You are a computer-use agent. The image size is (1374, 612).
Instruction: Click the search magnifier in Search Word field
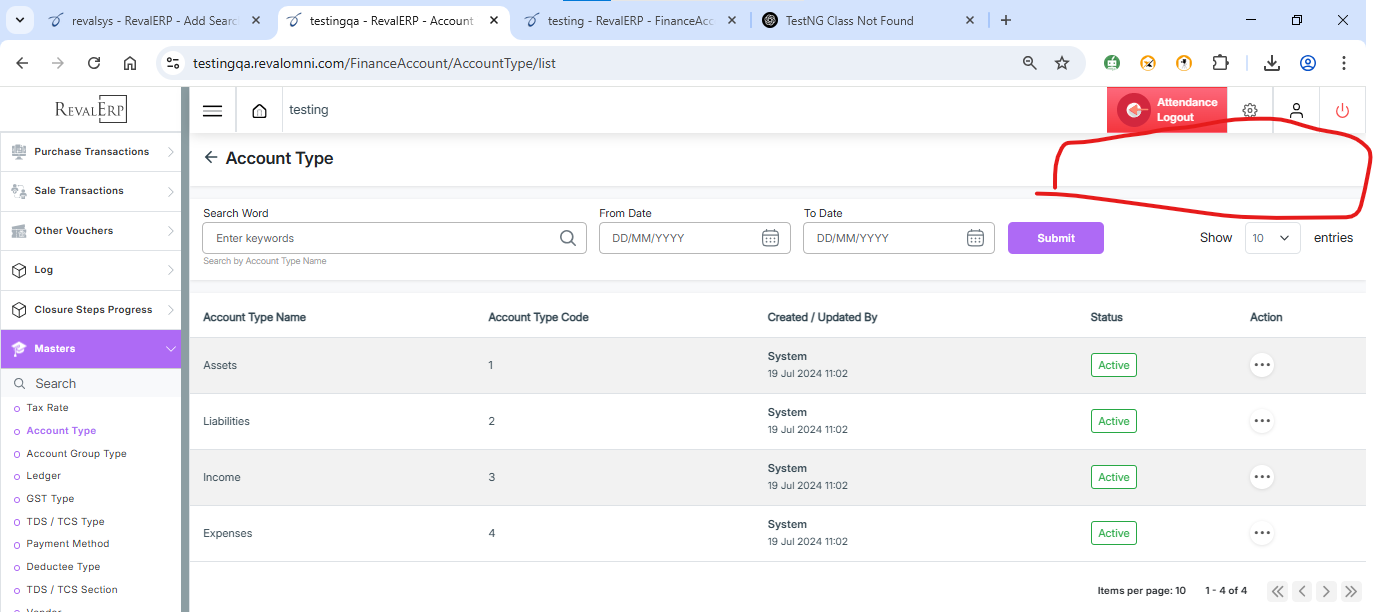(x=567, y=238)
